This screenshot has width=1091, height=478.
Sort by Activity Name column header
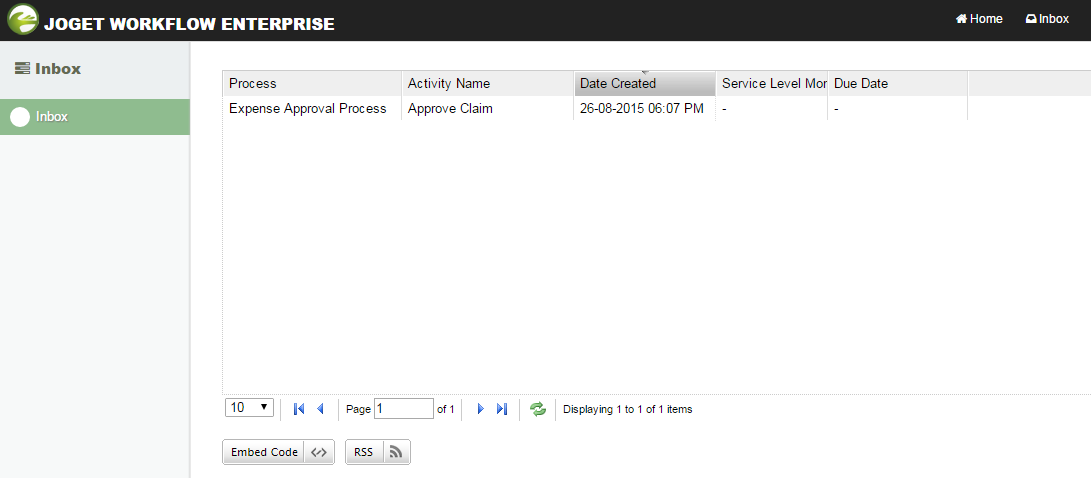click(449, 83)
